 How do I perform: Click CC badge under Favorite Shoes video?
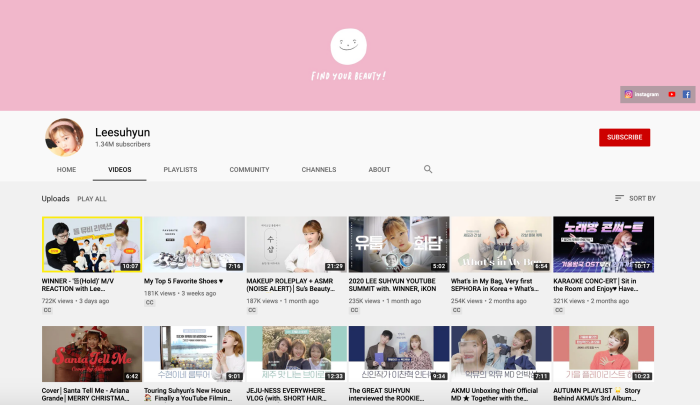coord(150,302)
